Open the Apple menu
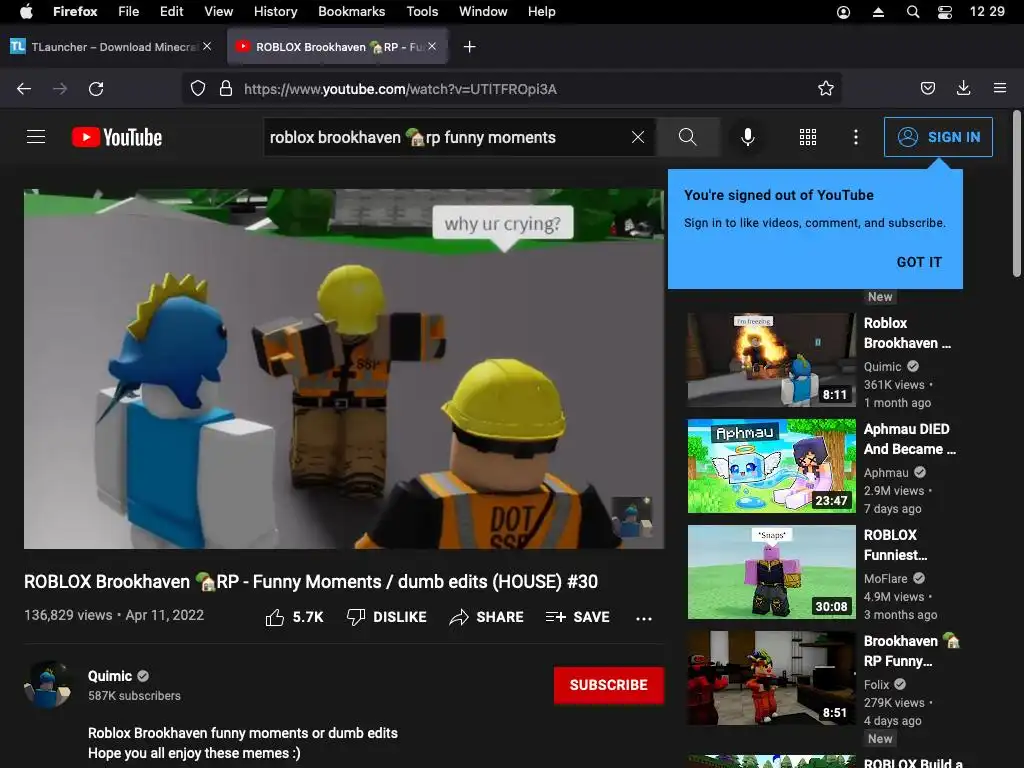Viewport: 1024px width, 768px height. [x=26, y=11]
